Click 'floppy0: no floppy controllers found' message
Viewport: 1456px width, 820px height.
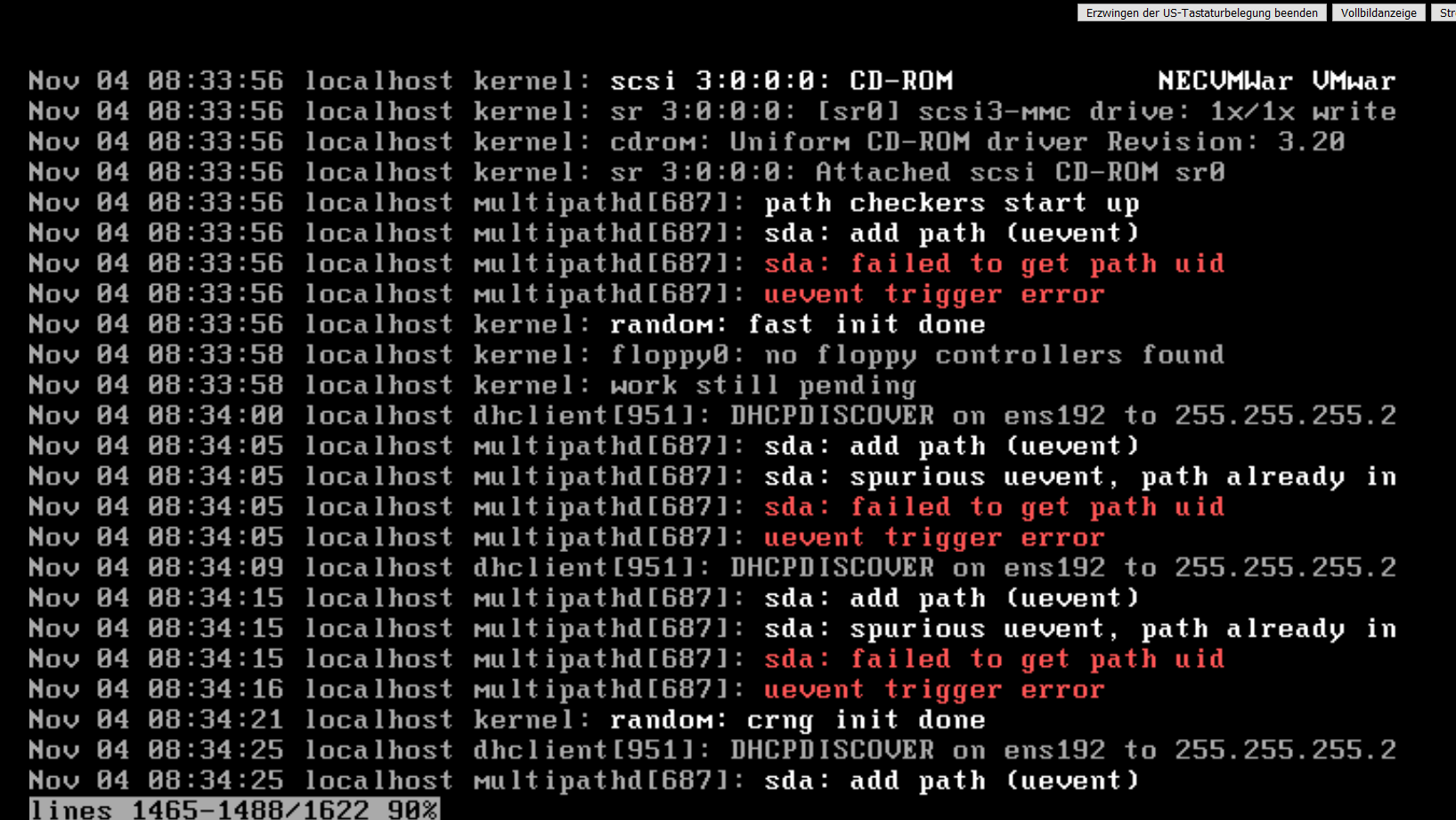click(x=917, y=354)
